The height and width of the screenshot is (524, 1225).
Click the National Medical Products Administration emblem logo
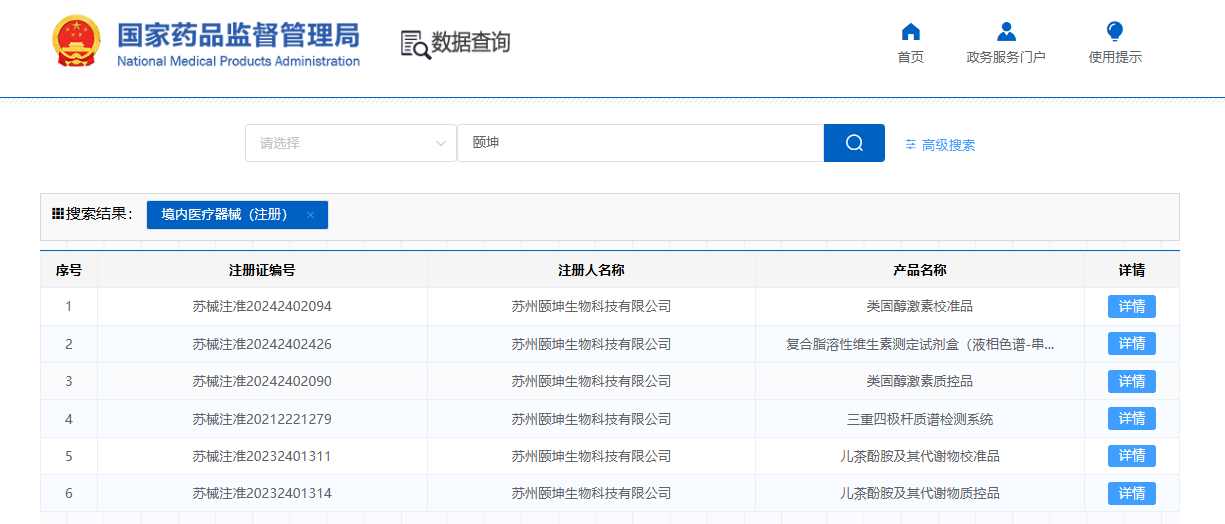76,42
